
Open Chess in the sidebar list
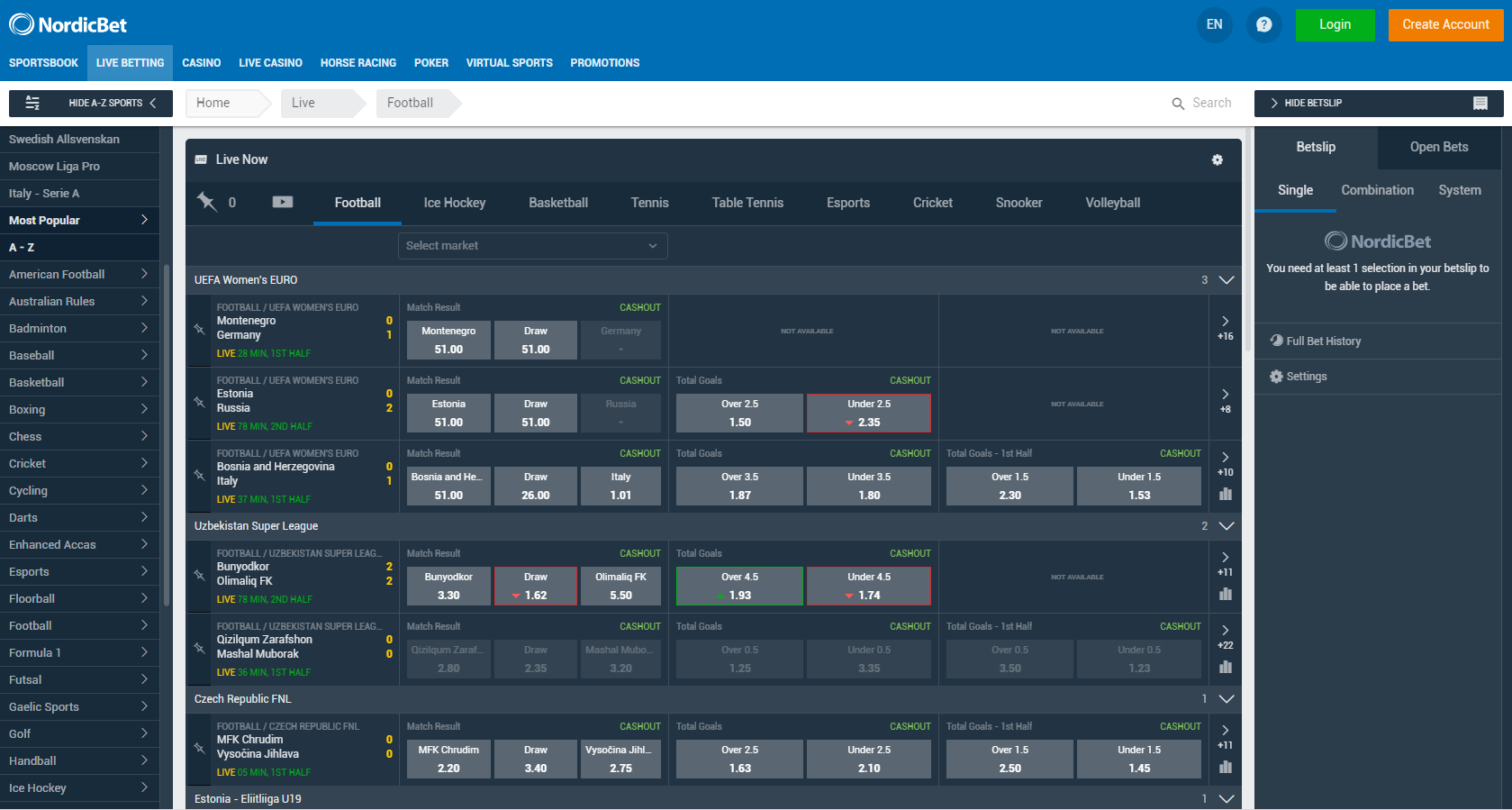79,436
